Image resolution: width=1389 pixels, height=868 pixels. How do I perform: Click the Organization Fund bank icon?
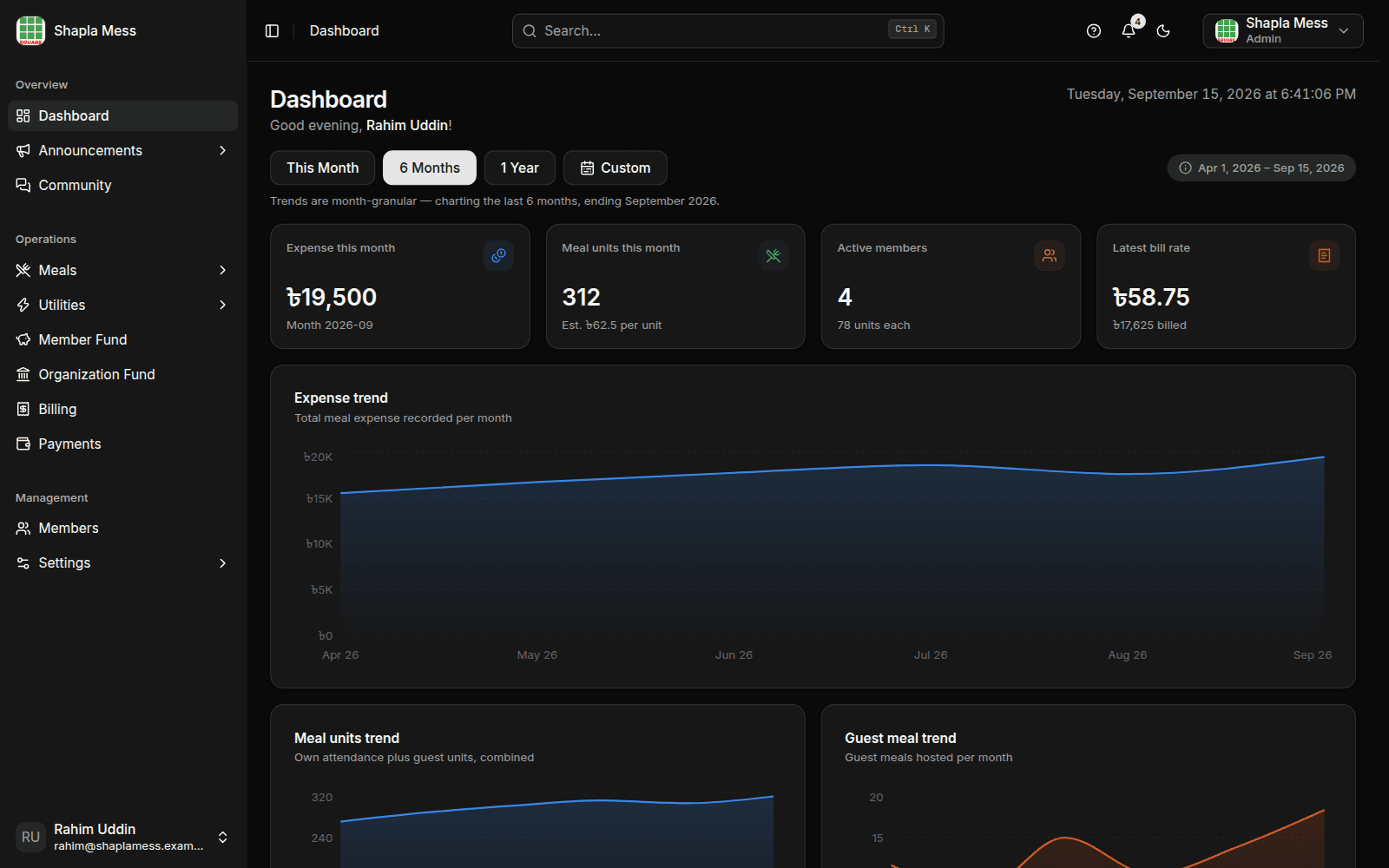23,374
